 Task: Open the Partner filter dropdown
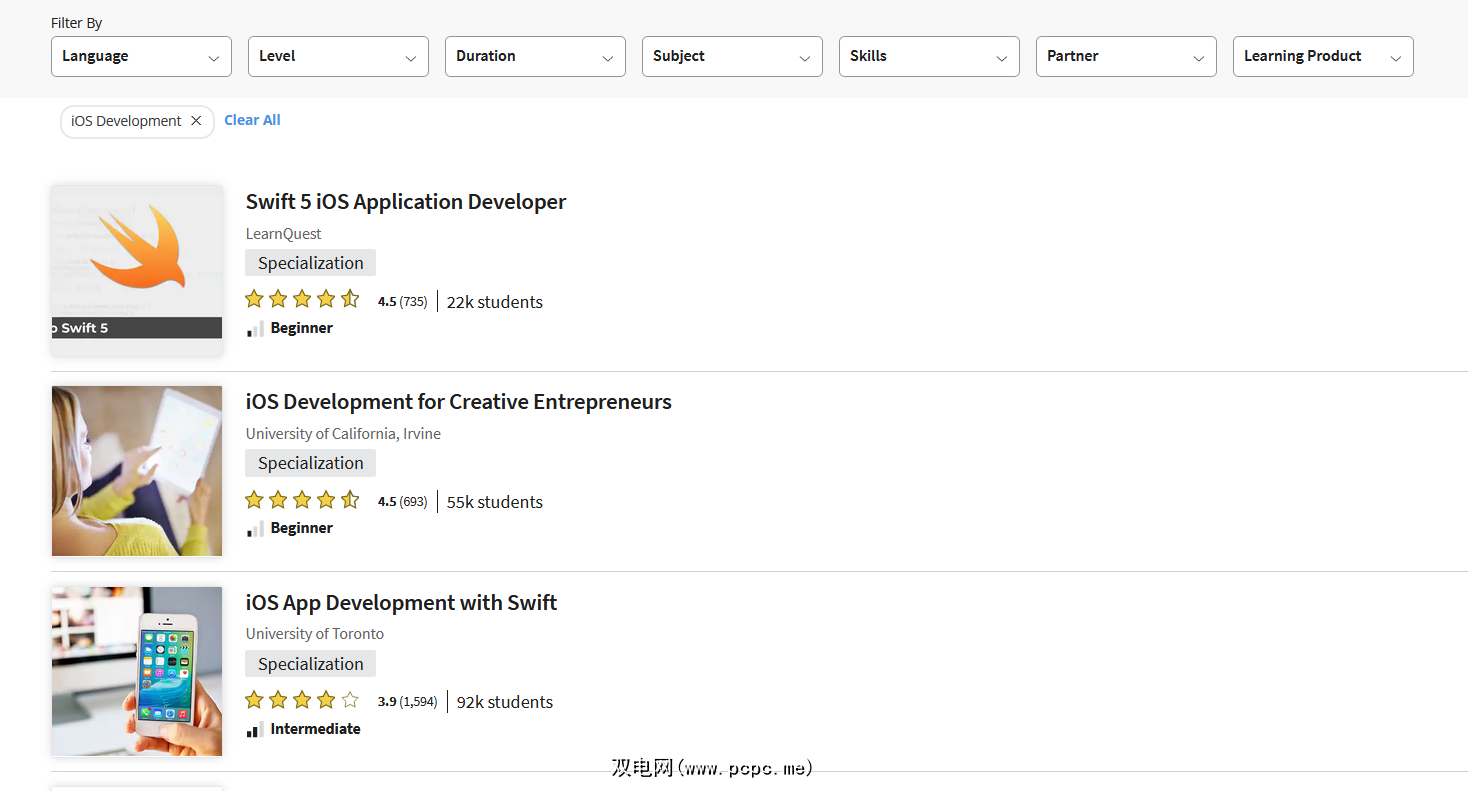click(x=1126, y=56)
